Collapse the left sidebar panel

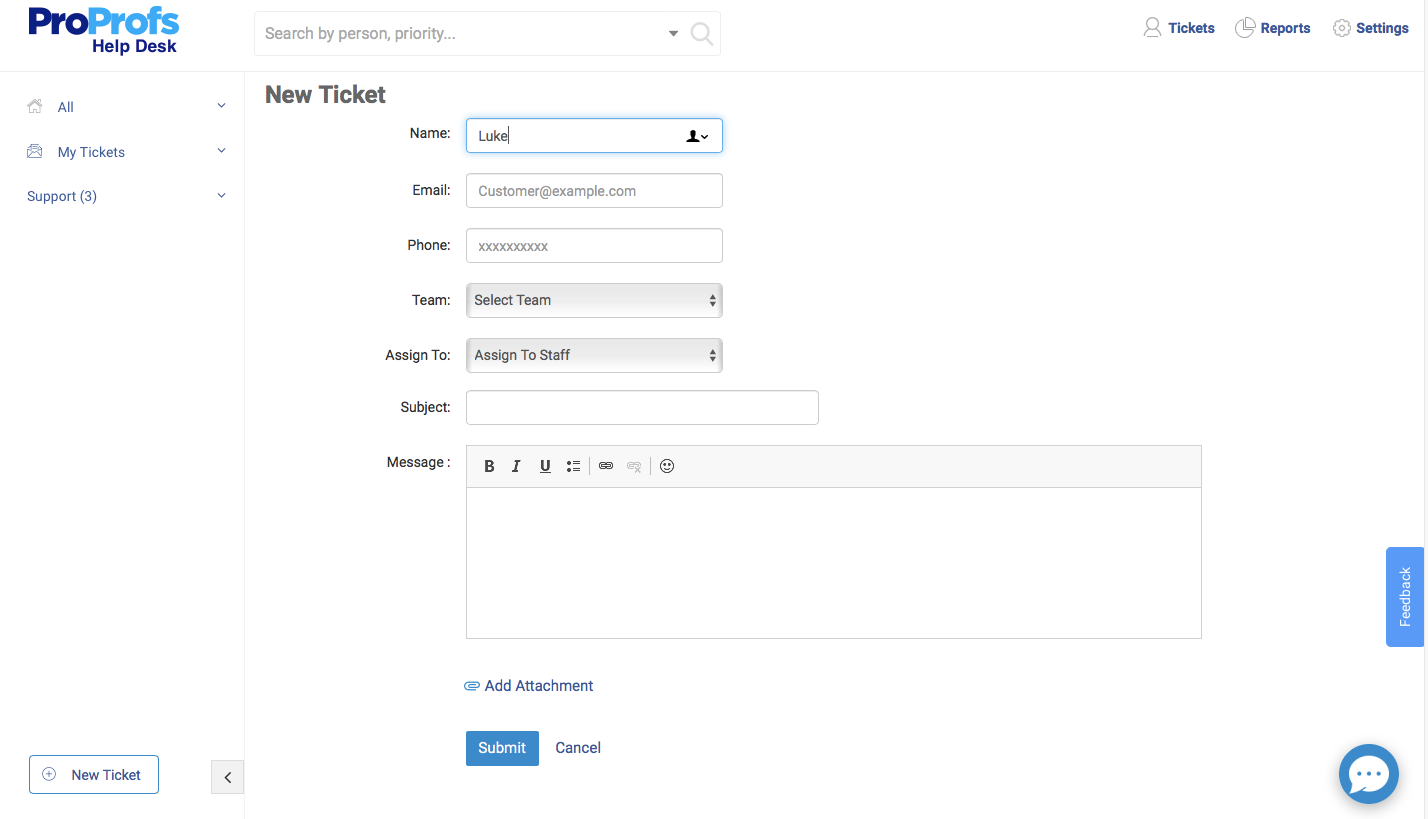pos(227,777)
